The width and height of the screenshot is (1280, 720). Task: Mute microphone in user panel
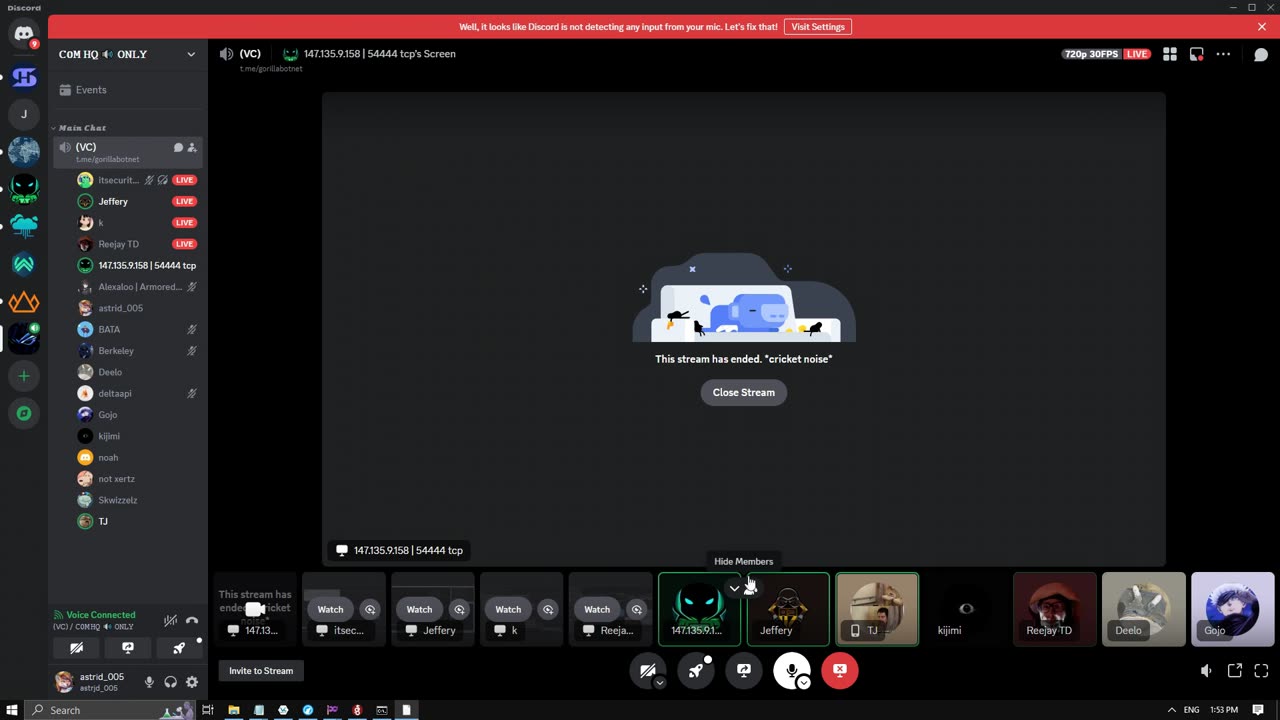(x=149, y=682)
